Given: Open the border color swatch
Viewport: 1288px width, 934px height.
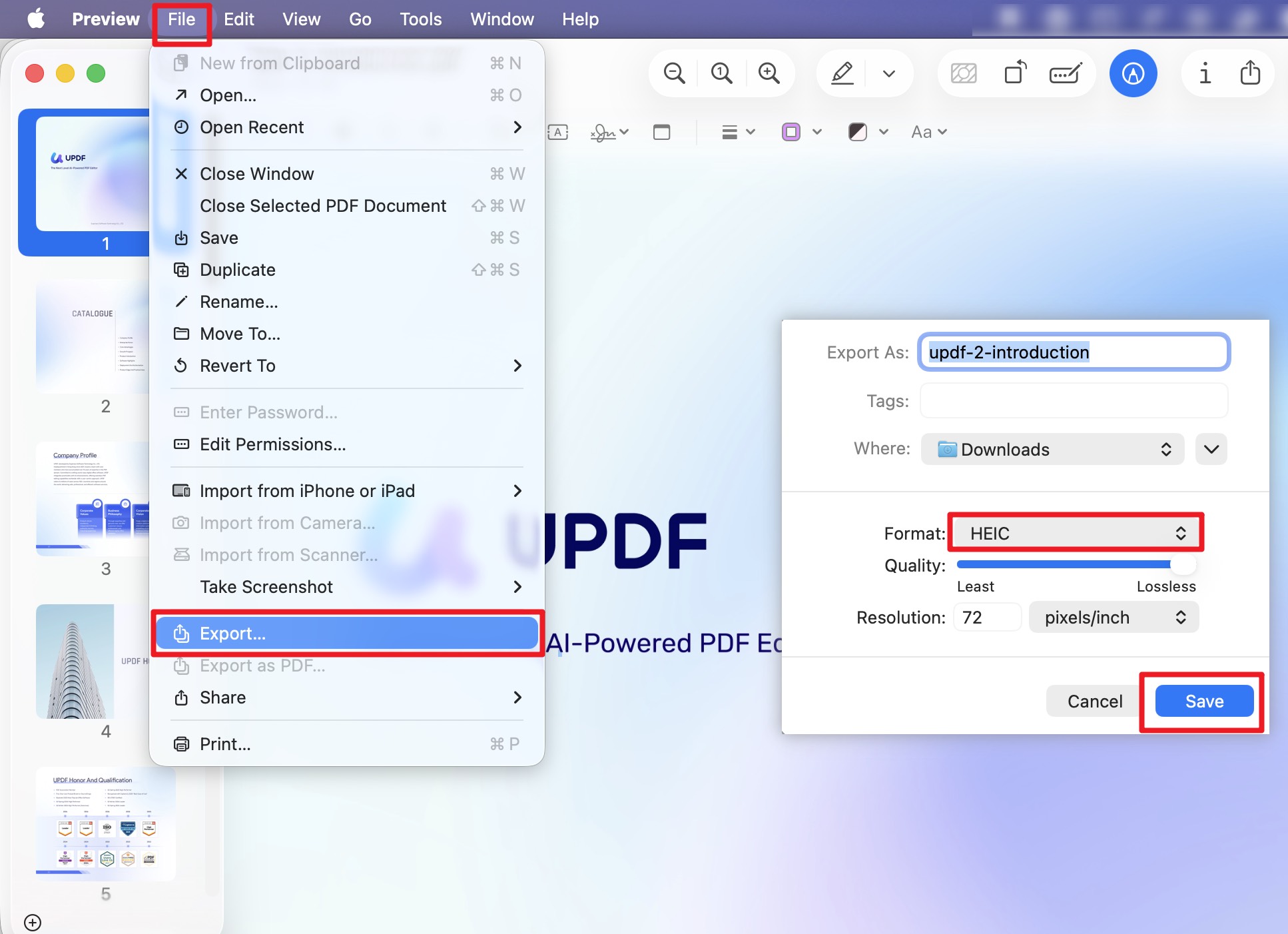Looking at the screenshot, I should pos(791,132).
